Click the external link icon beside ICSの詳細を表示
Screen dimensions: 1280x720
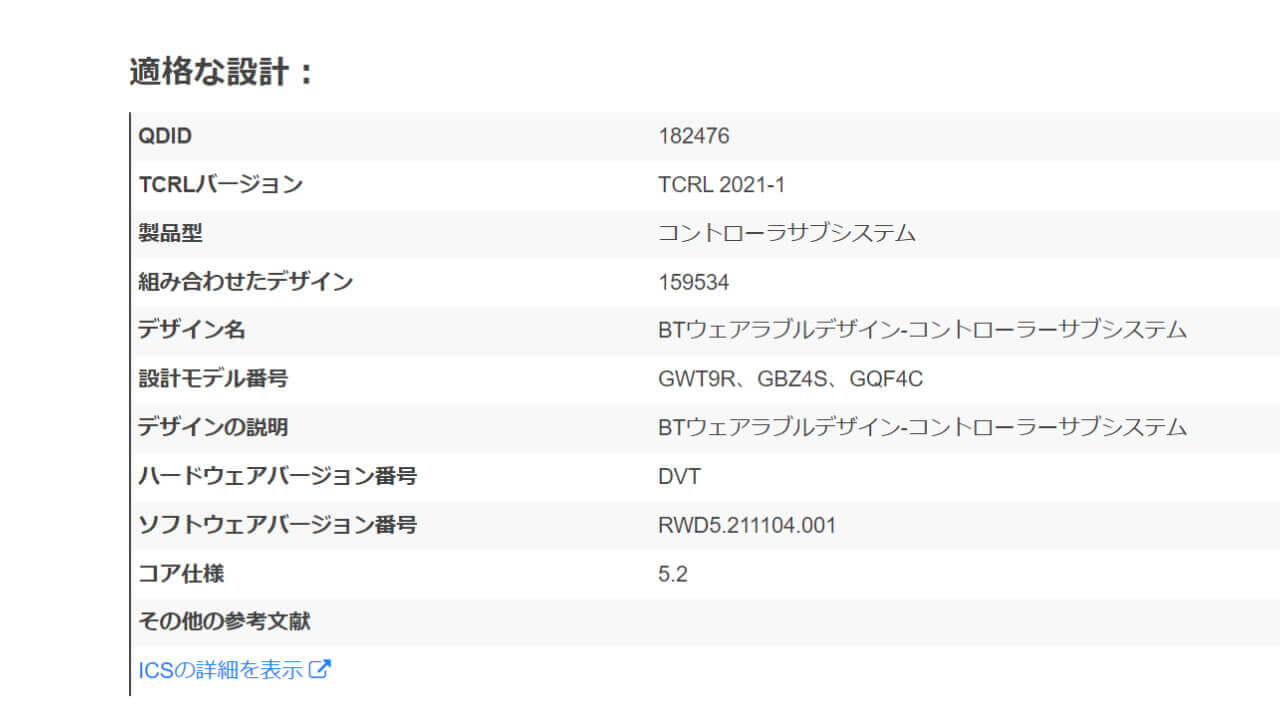320,670
